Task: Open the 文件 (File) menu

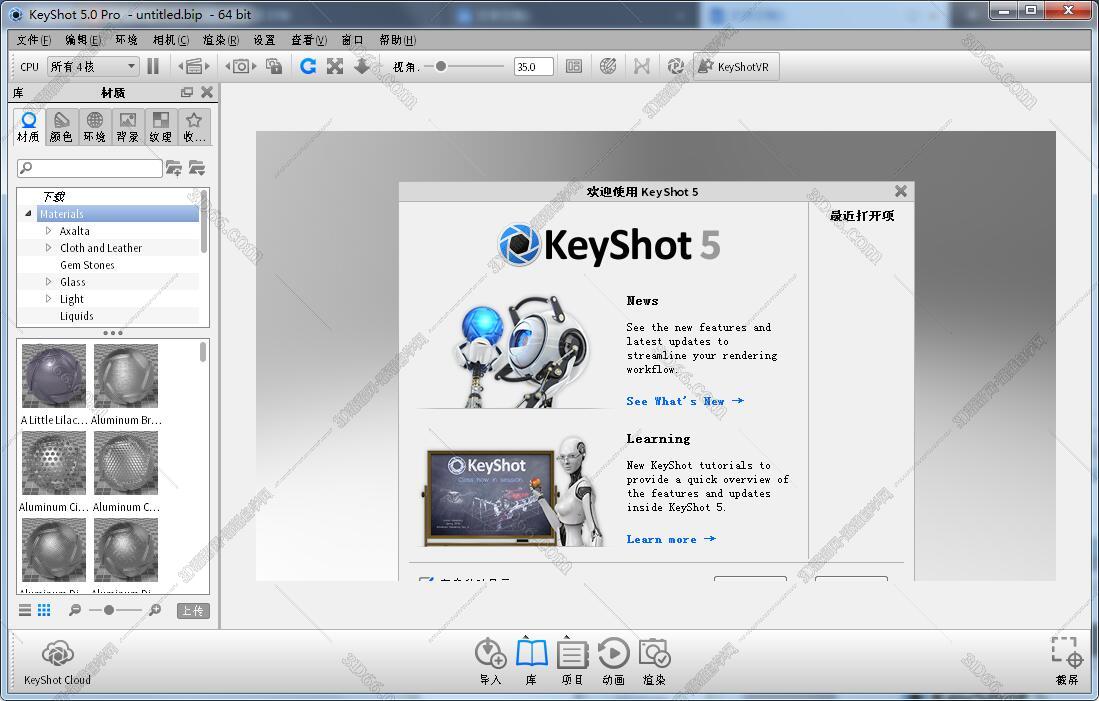Action: (x=34, y=40)
